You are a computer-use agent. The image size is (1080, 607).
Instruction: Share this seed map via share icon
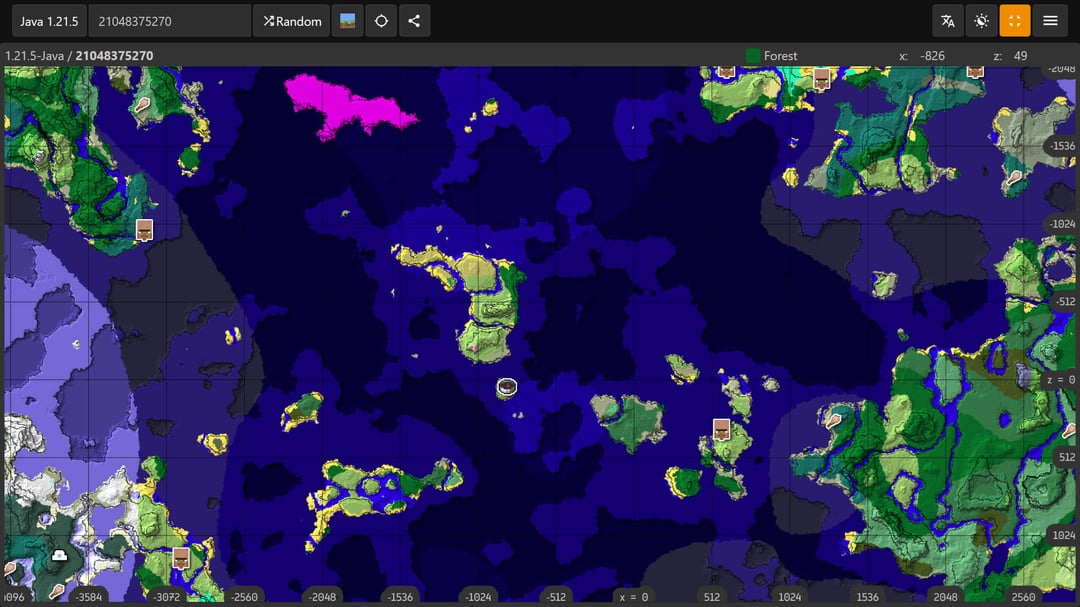pos(415,21)
